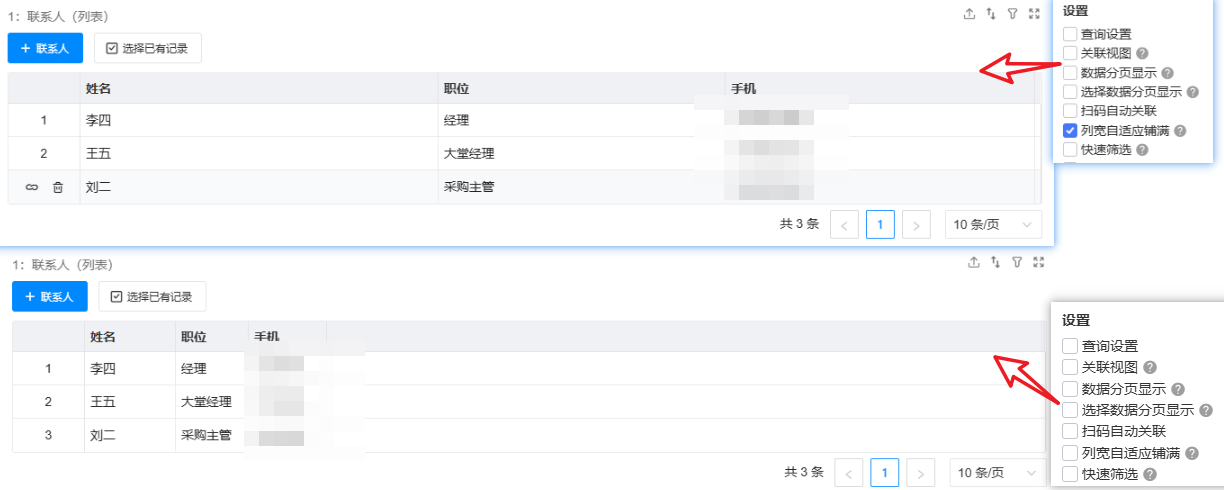This screenshot has width=1224, height=490.
Task: Click the link icon in 刘二's row
Action: (32, 187)
